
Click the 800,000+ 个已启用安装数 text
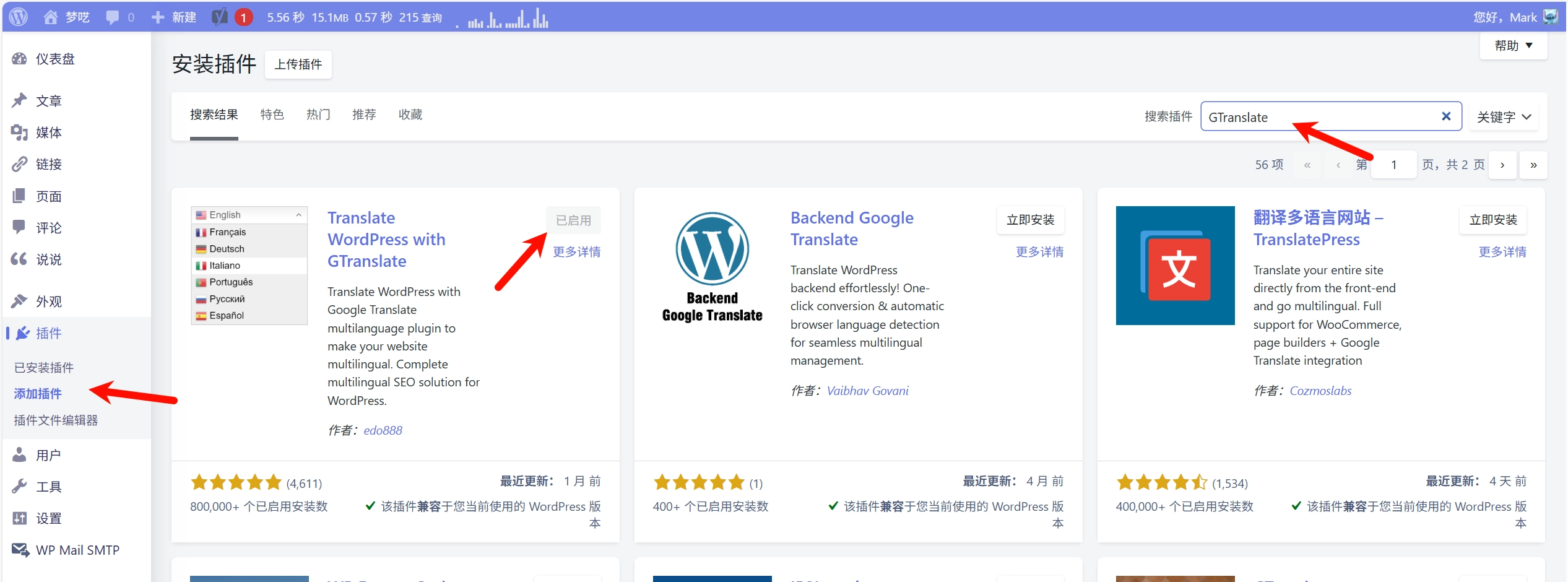pos(259,506)
